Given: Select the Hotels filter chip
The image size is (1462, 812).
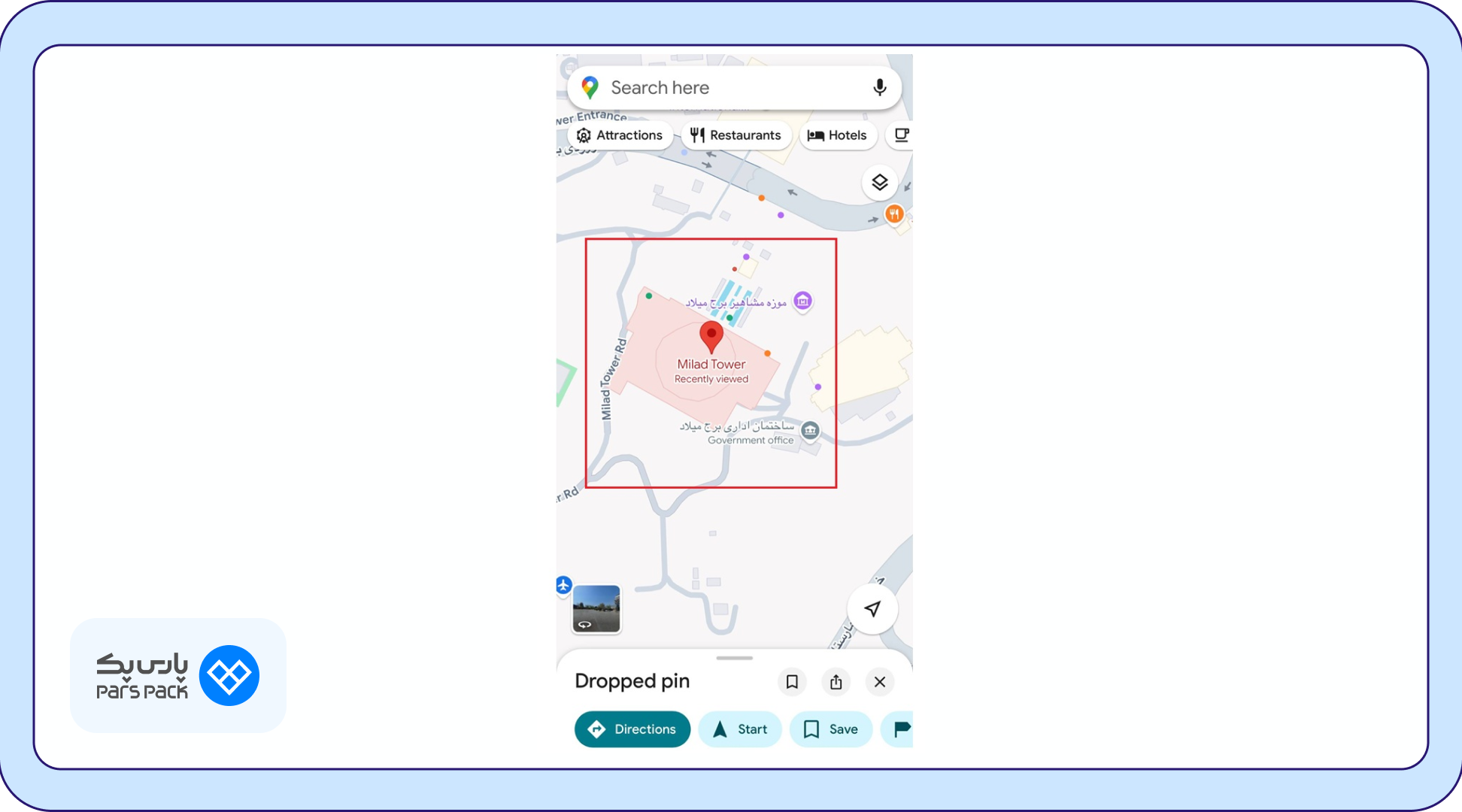Looking at the screenshot, I should [837, 135].
